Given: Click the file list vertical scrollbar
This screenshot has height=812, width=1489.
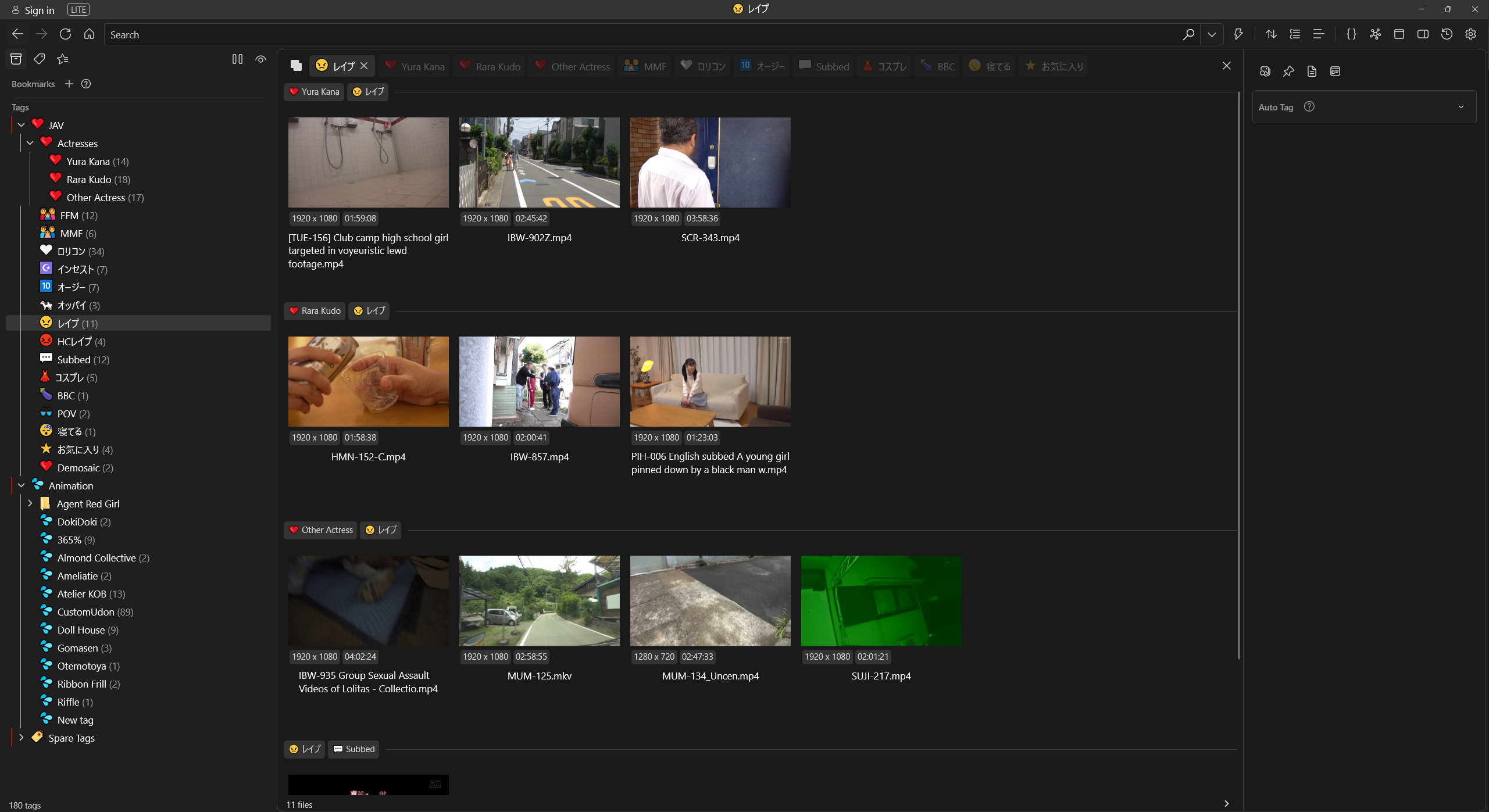Looking at the screenshot, I should click(1238, 375).
